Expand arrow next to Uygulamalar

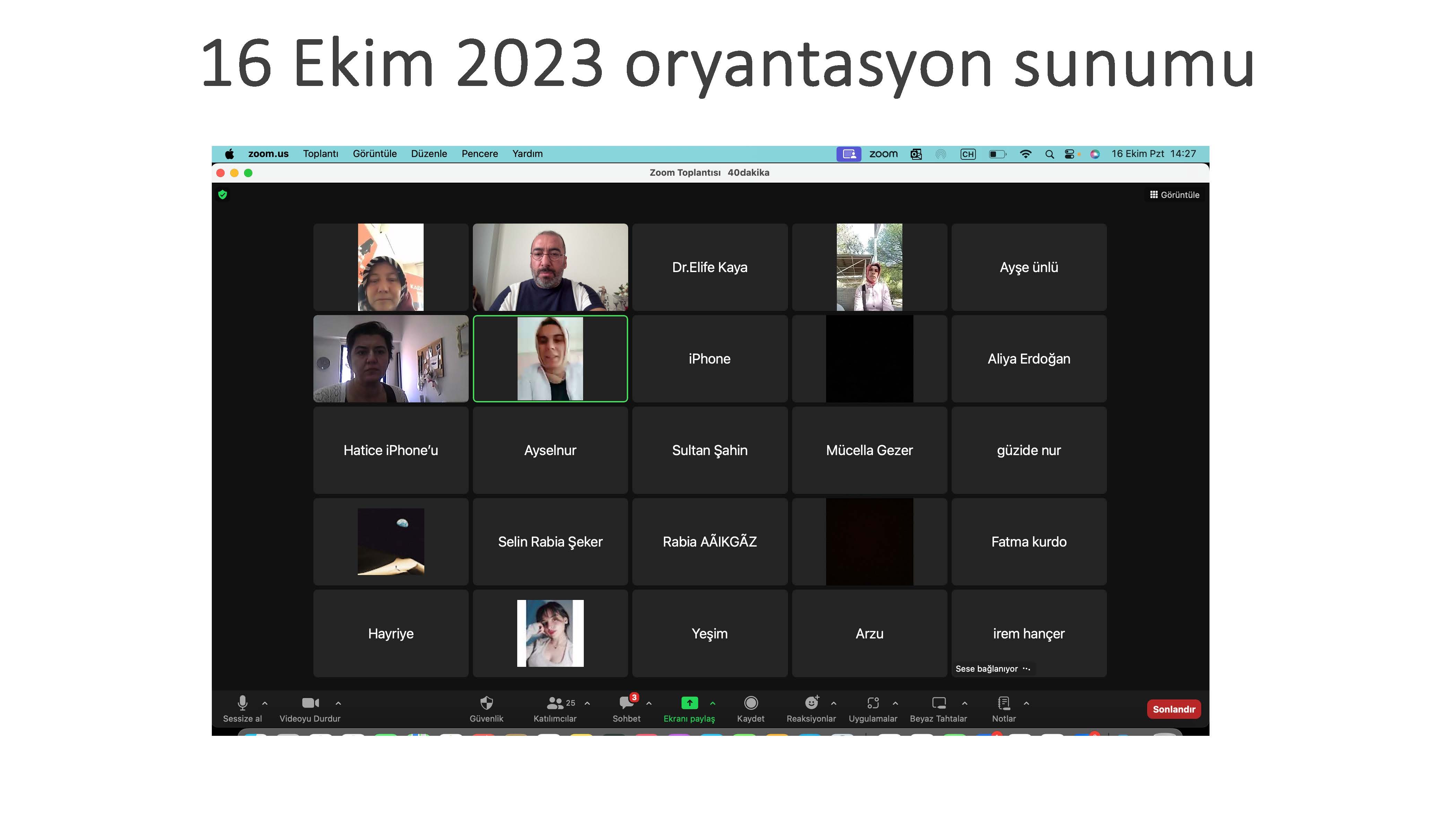click(895, 703)
